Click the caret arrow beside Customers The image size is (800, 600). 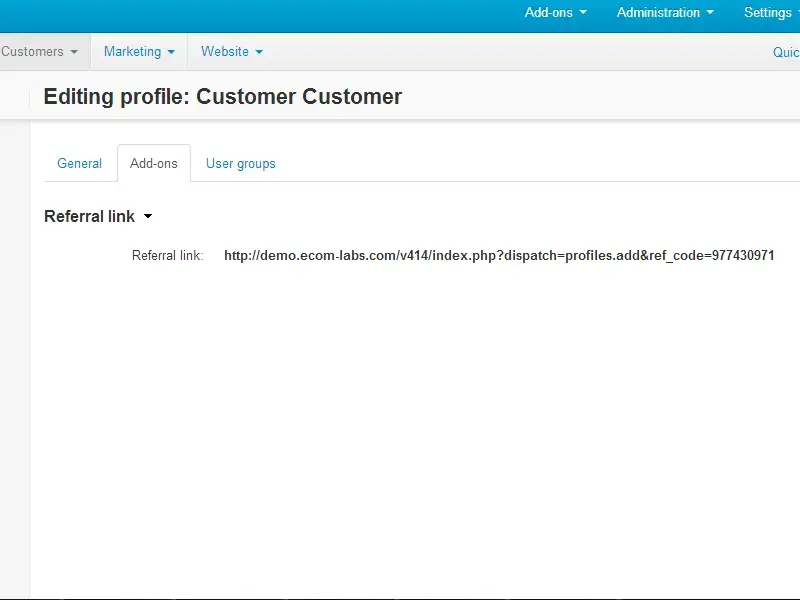click(74, 52)
